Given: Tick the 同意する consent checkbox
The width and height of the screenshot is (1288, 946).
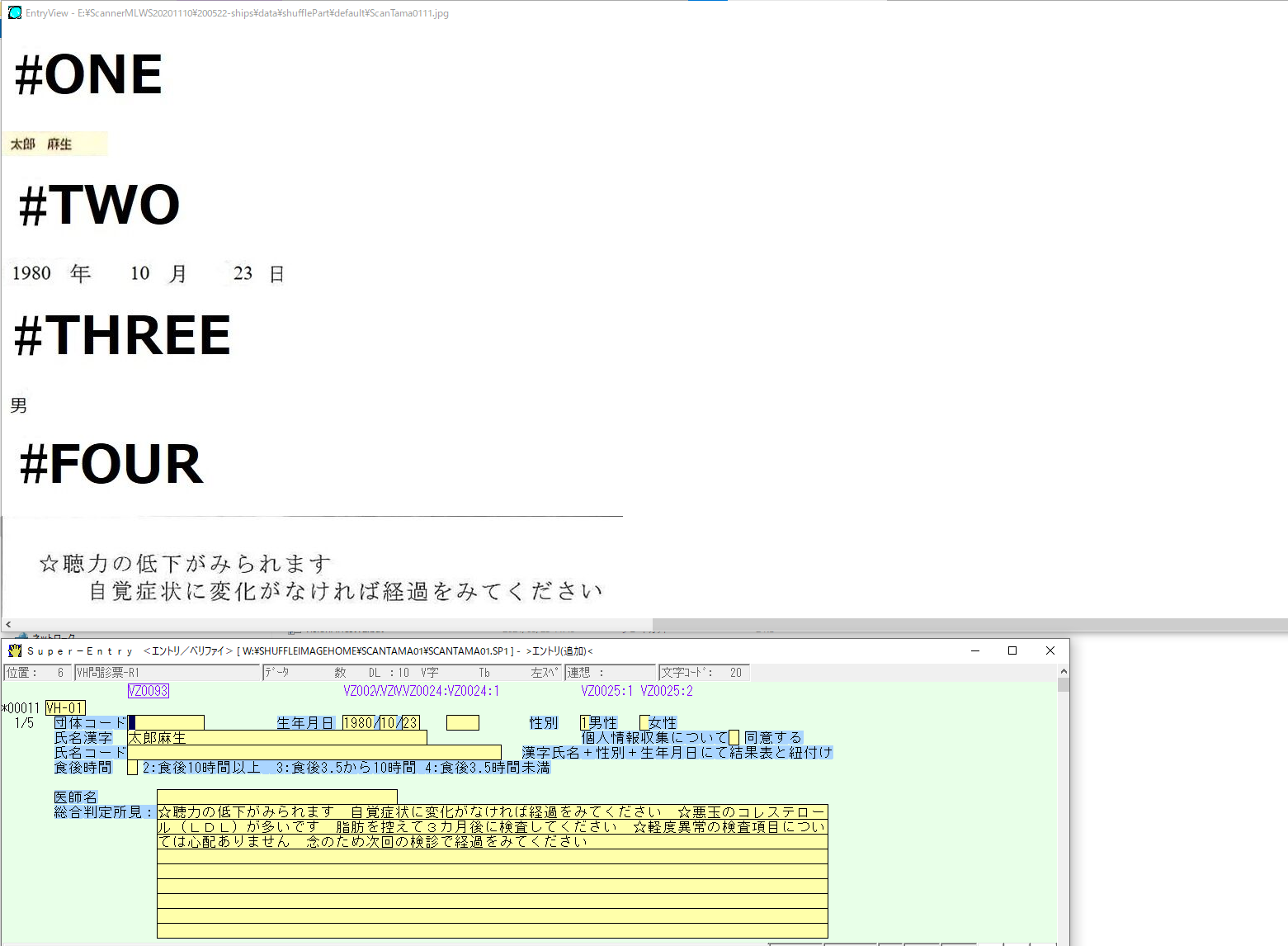Looking at the screenshot, I should click(734, 738).
